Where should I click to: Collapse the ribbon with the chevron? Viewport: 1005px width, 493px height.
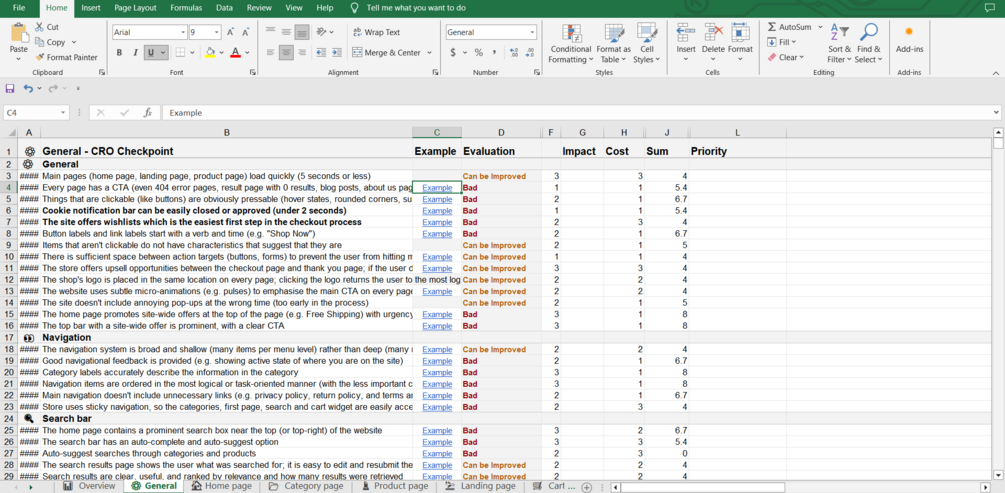pyautogui.click(x=995, y=72)
